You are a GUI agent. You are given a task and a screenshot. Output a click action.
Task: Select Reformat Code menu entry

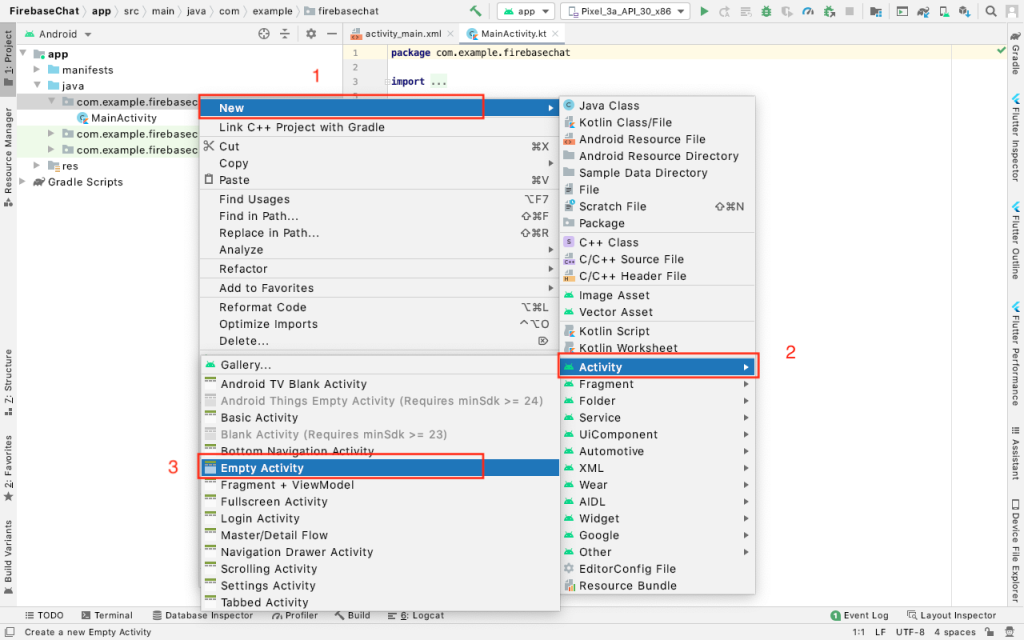coord(379,307)
